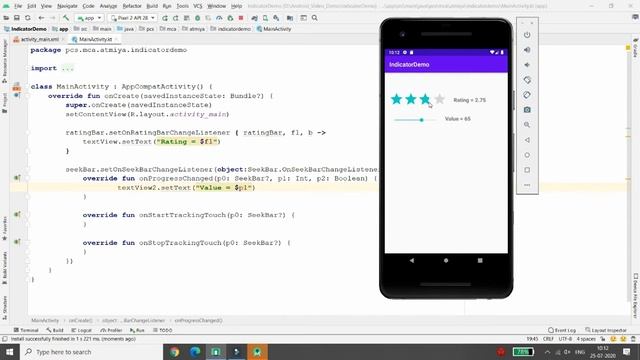Image resolution: width=640 pixels, height=360 pixels.
Task: Take a screenshot with emulator camera icon
Action: tap(527, 110)
